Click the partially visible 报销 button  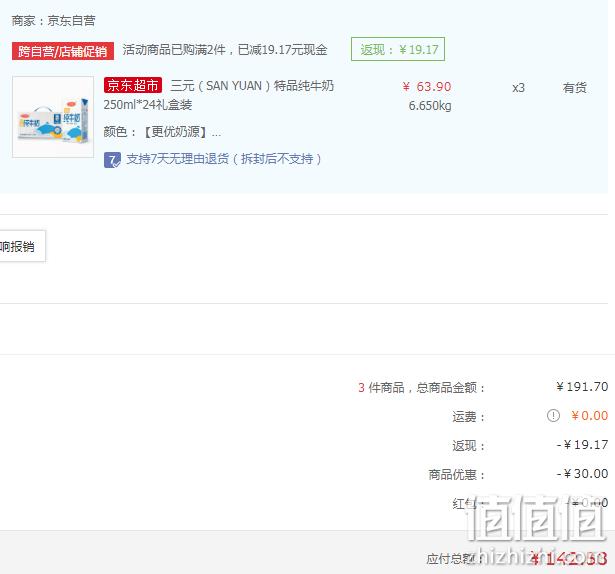(x=22, y=246)
